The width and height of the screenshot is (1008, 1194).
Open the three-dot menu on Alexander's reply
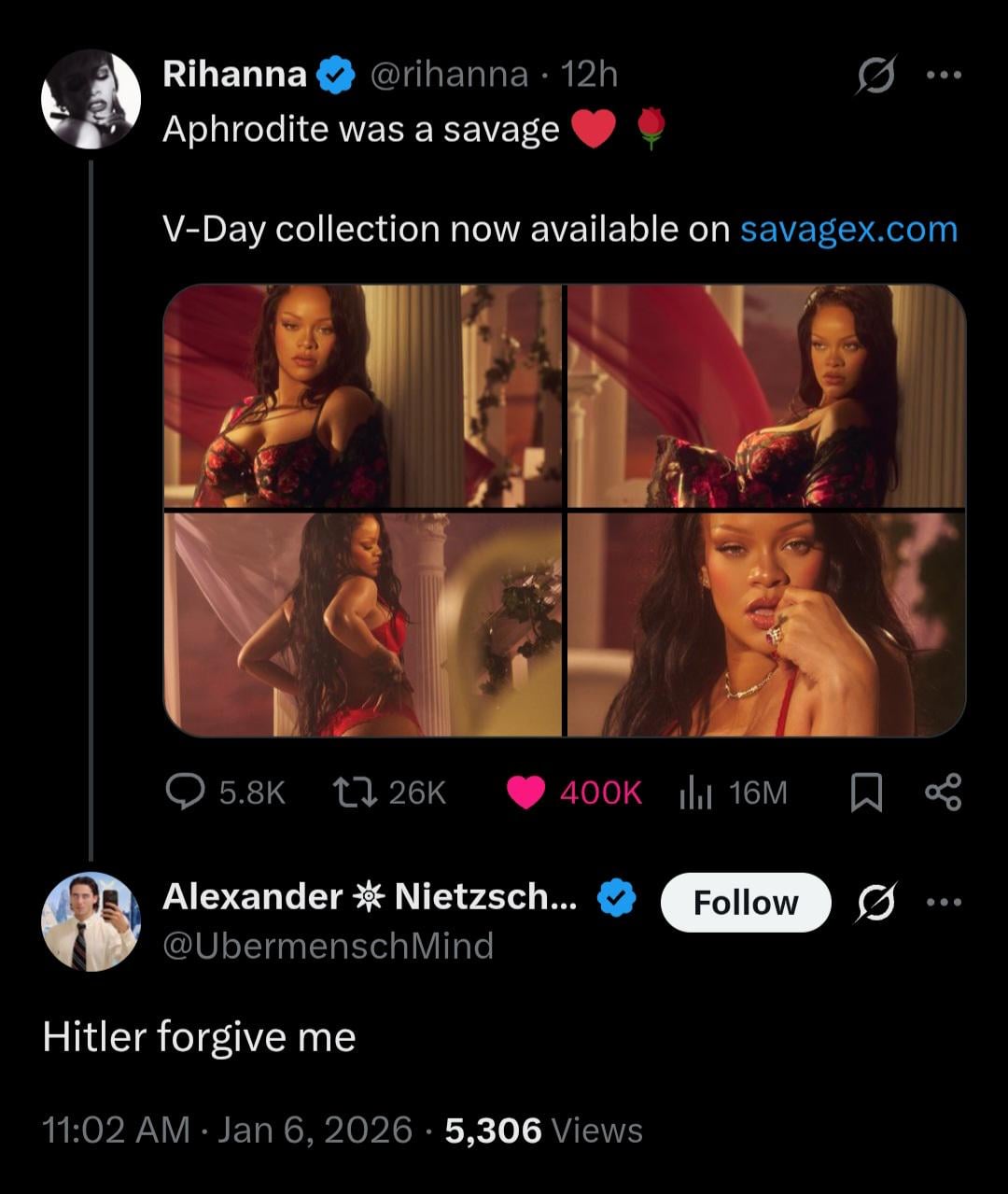coord(943,903)
